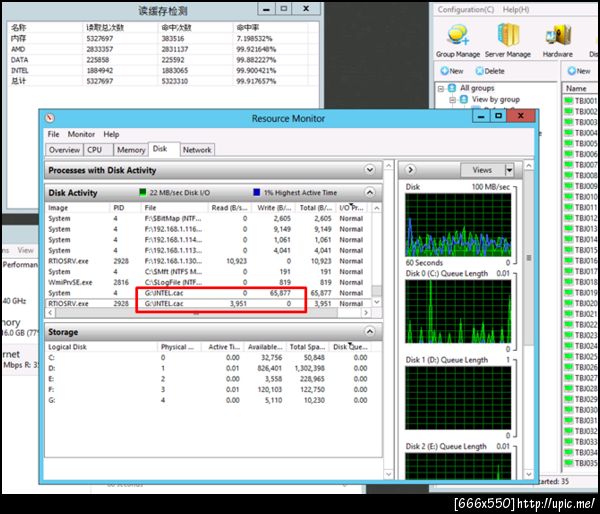Sort Storage by Total Space column header
This screenshot has height=514, width=600.
tap(307, 347)
